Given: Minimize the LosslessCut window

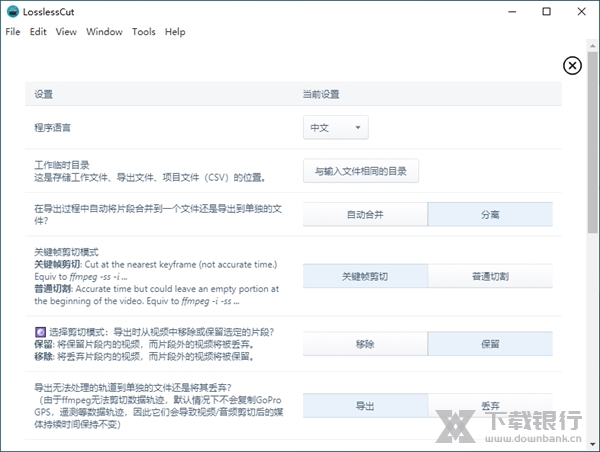Looking at the screenshot, I should [x=512, y=12].
